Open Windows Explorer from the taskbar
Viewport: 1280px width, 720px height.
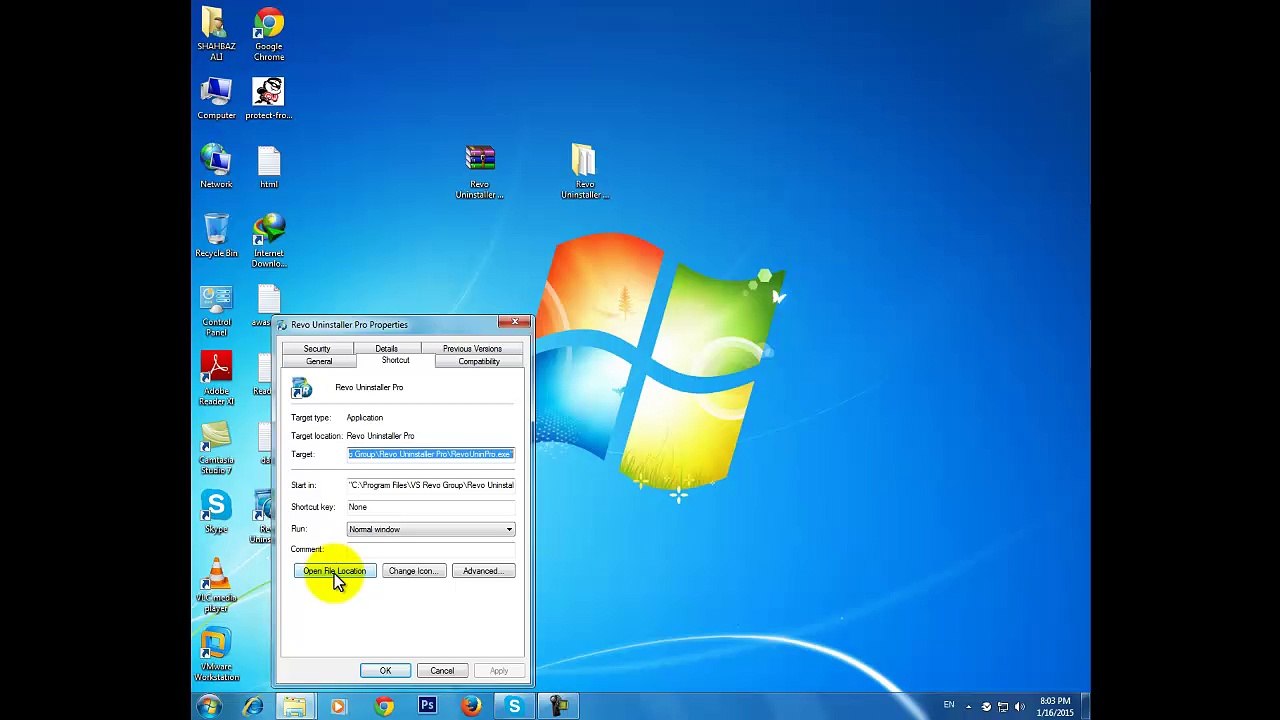pyautogui.click(x=294, y=707)
